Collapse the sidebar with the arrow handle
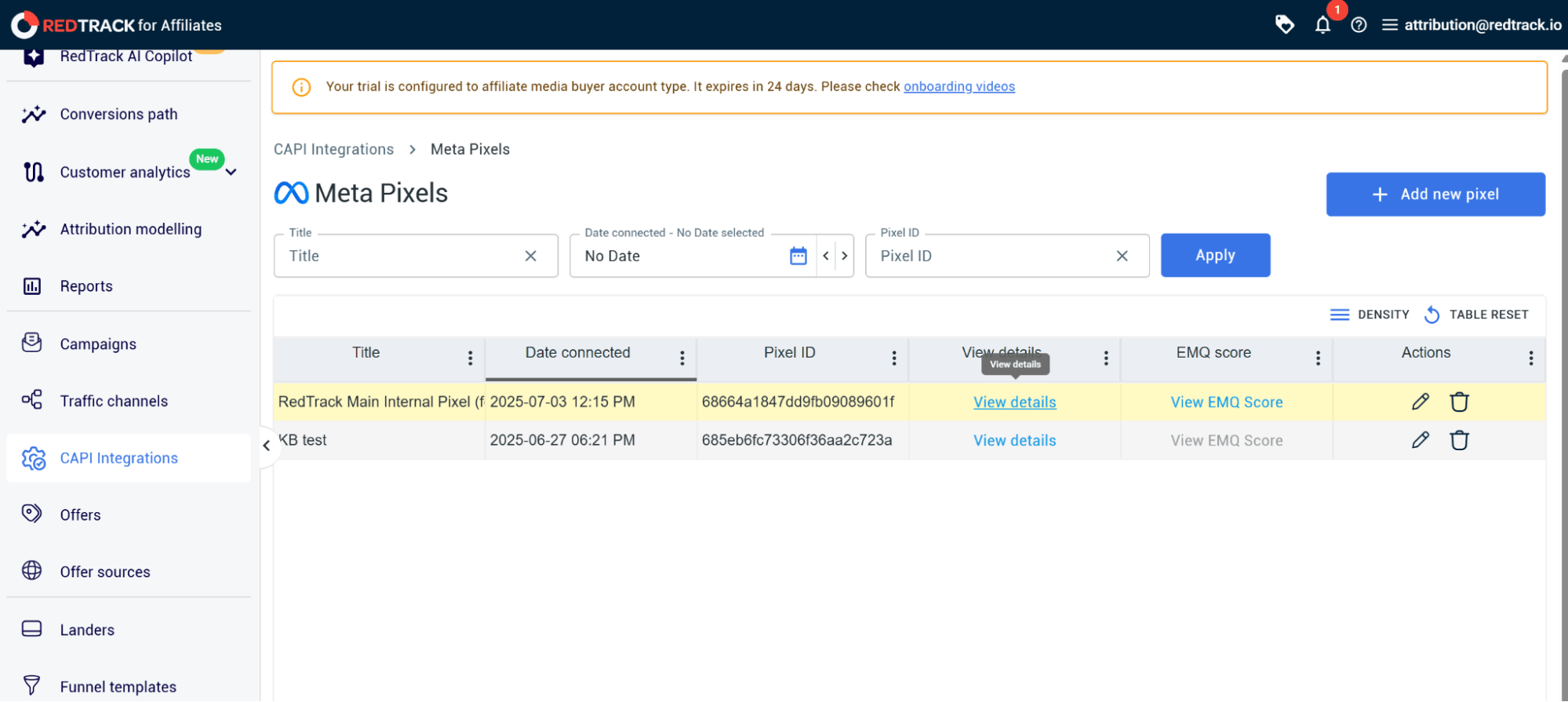 [x=267, y=446]
